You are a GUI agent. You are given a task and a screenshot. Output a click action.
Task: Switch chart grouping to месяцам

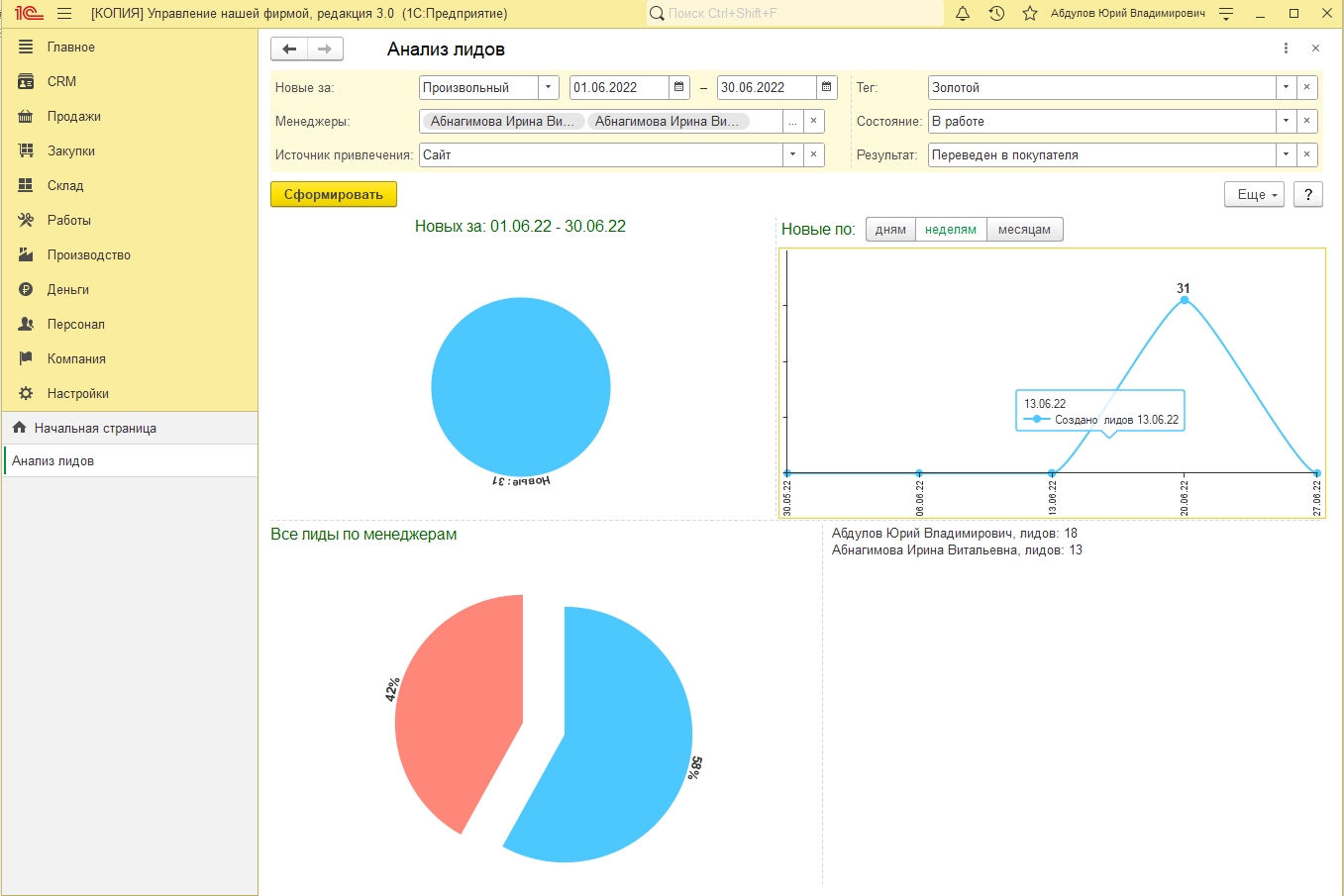tap(1024, 230)
